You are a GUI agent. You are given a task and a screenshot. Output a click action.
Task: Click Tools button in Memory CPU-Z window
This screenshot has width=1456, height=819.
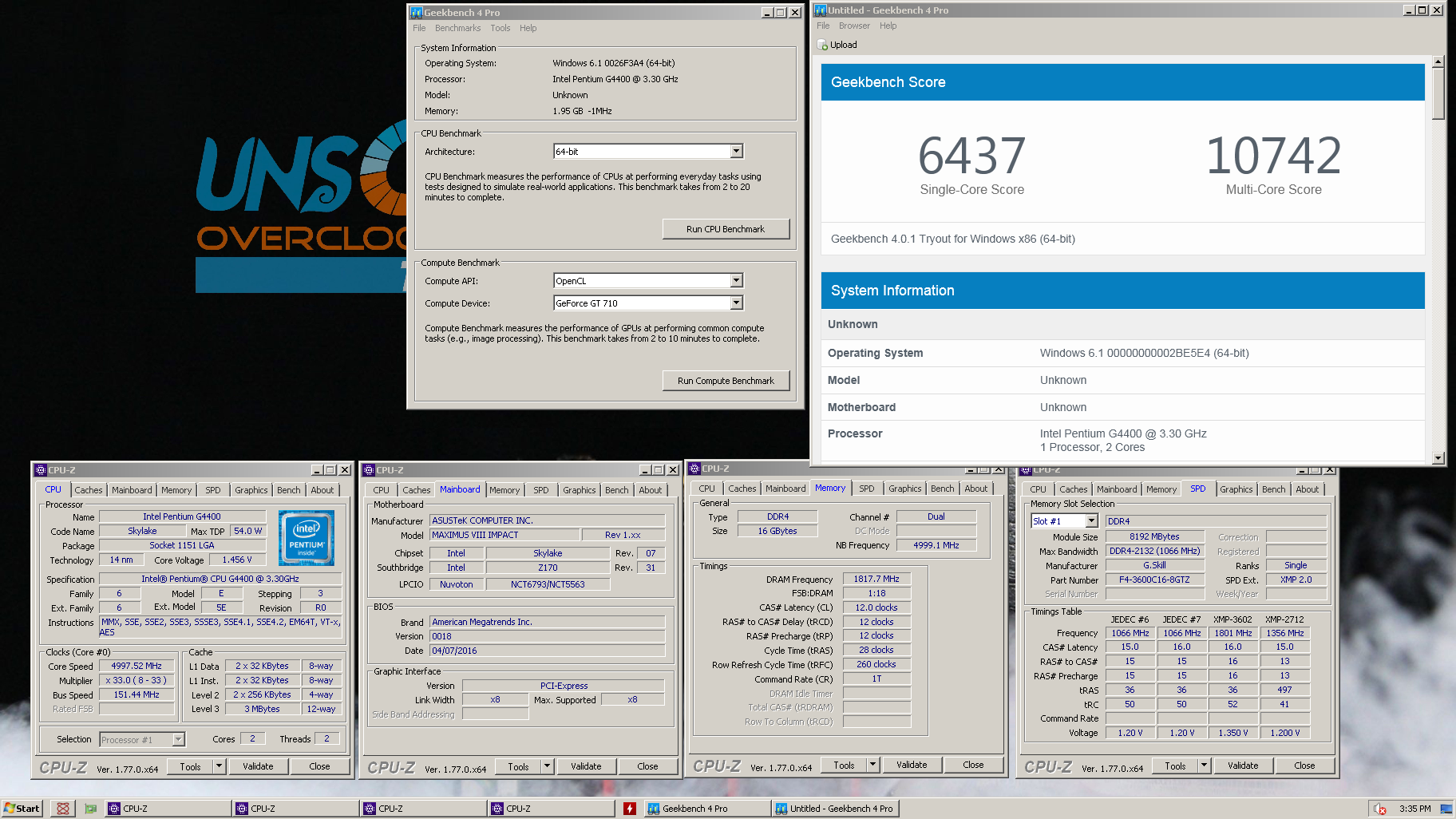click(x=844, y=765)
